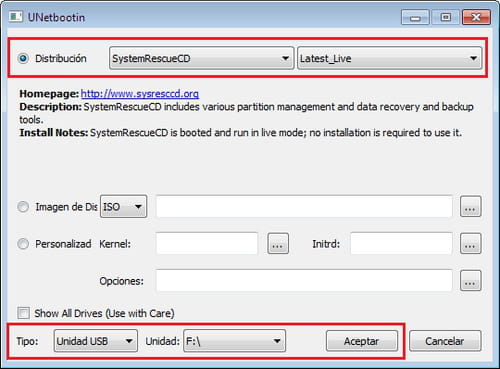The width and height of the screenshot is (500, 369).
Task: Maximize the UNetbootin window
Action: point(446,17)
